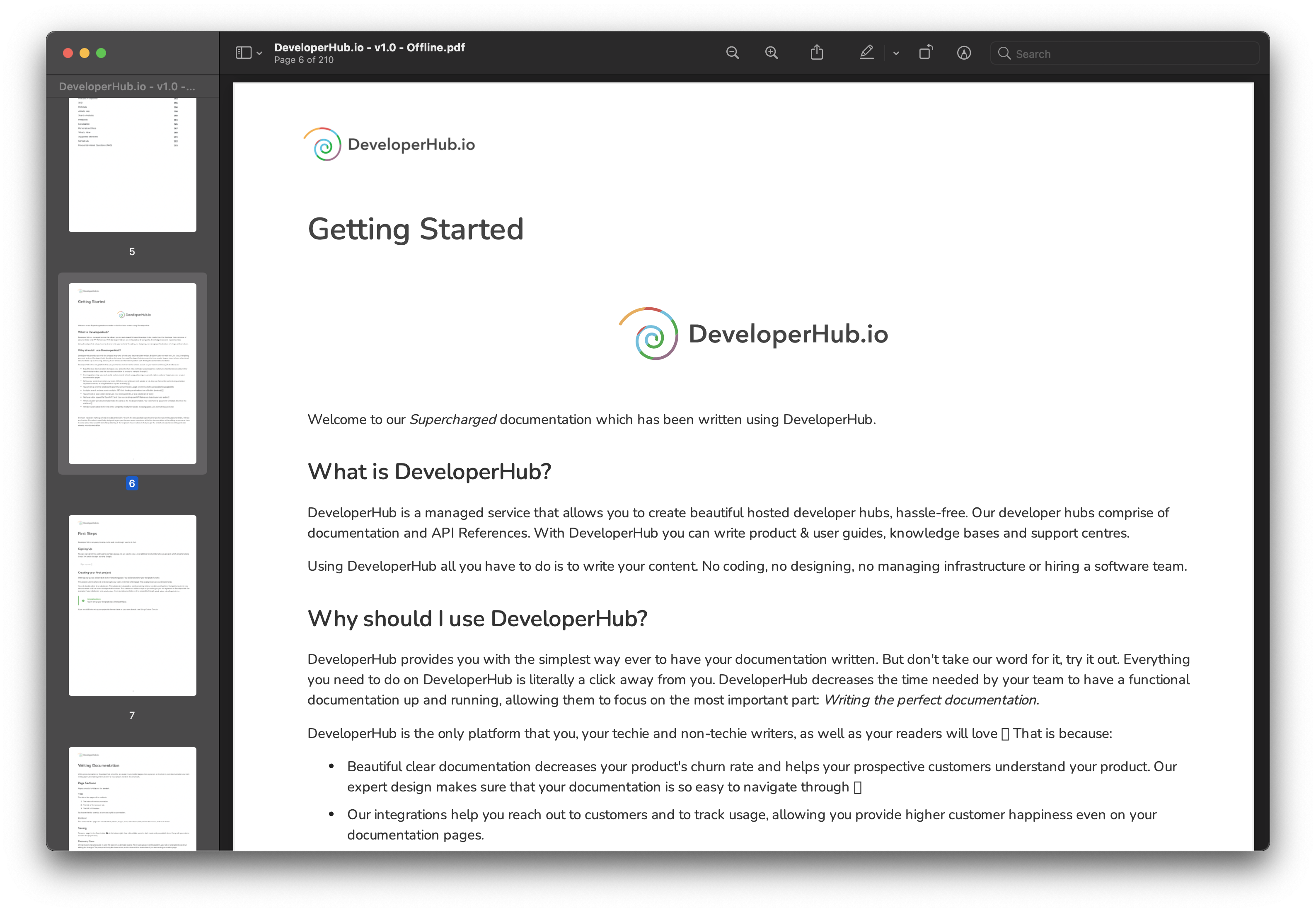Screen dimensions: 1316x912
Task: Reselect the highlighted page 6 thumbnail
Action: (x=132, y=374)
